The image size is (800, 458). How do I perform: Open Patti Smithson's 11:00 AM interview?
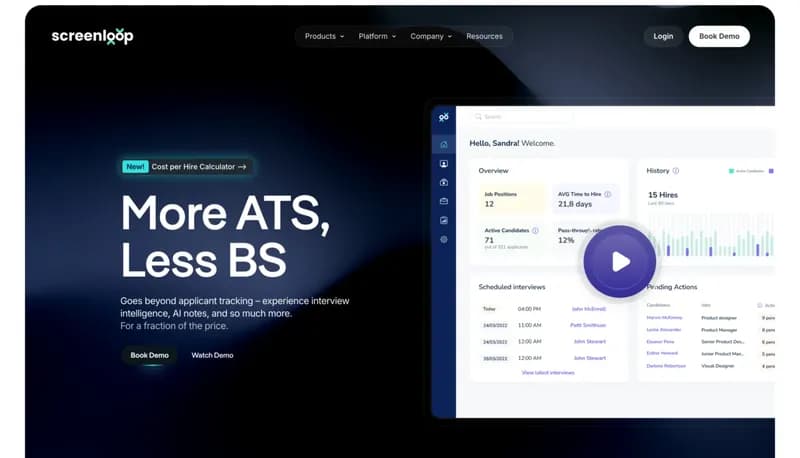point(544,325)
